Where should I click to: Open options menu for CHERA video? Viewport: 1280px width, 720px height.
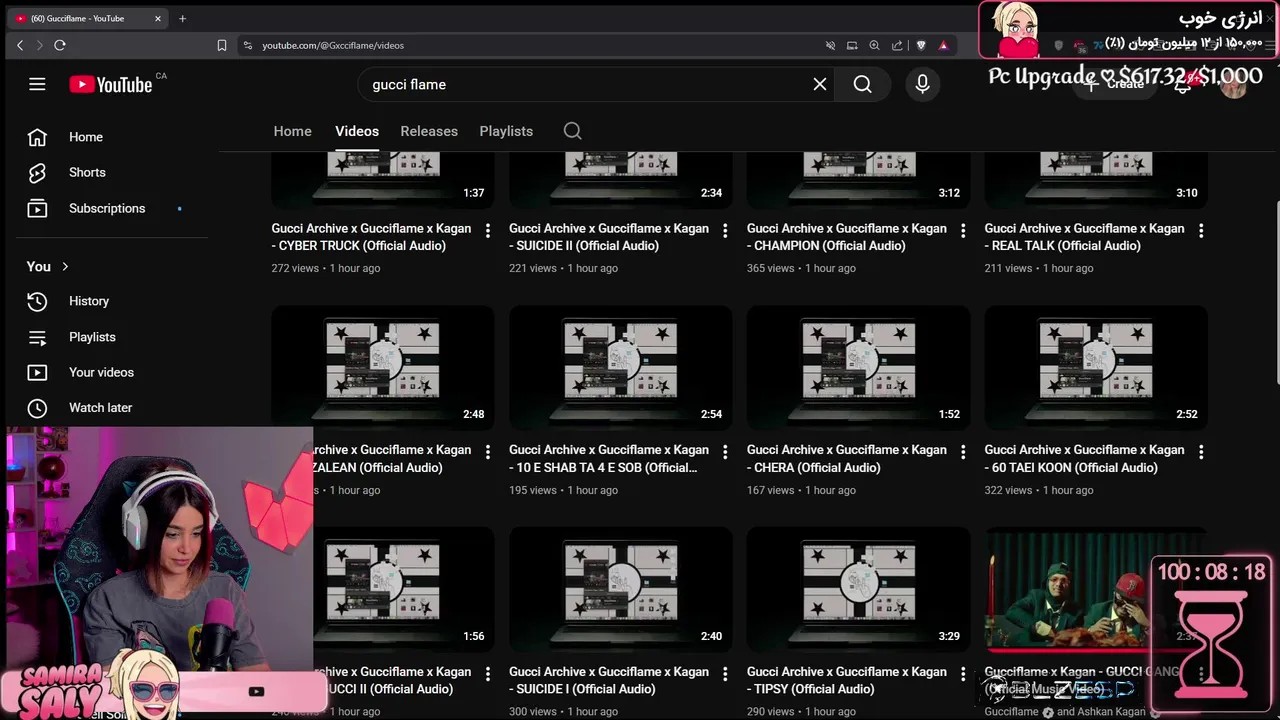tap(963, 452)
